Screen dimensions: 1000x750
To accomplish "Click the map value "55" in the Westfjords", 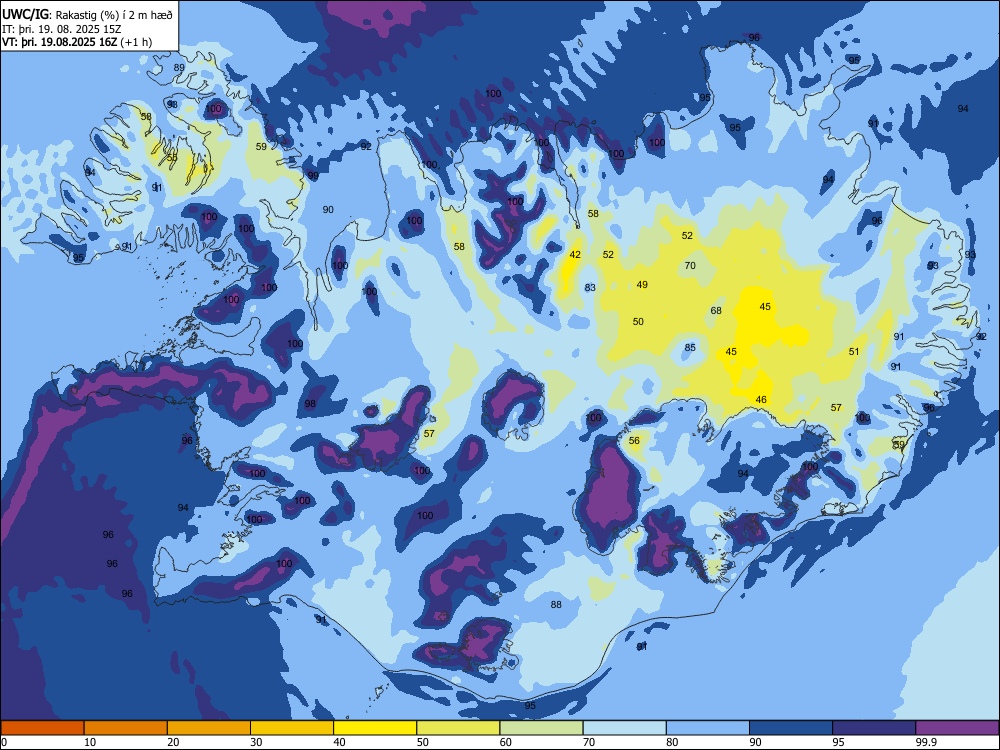I will (172, 158).
